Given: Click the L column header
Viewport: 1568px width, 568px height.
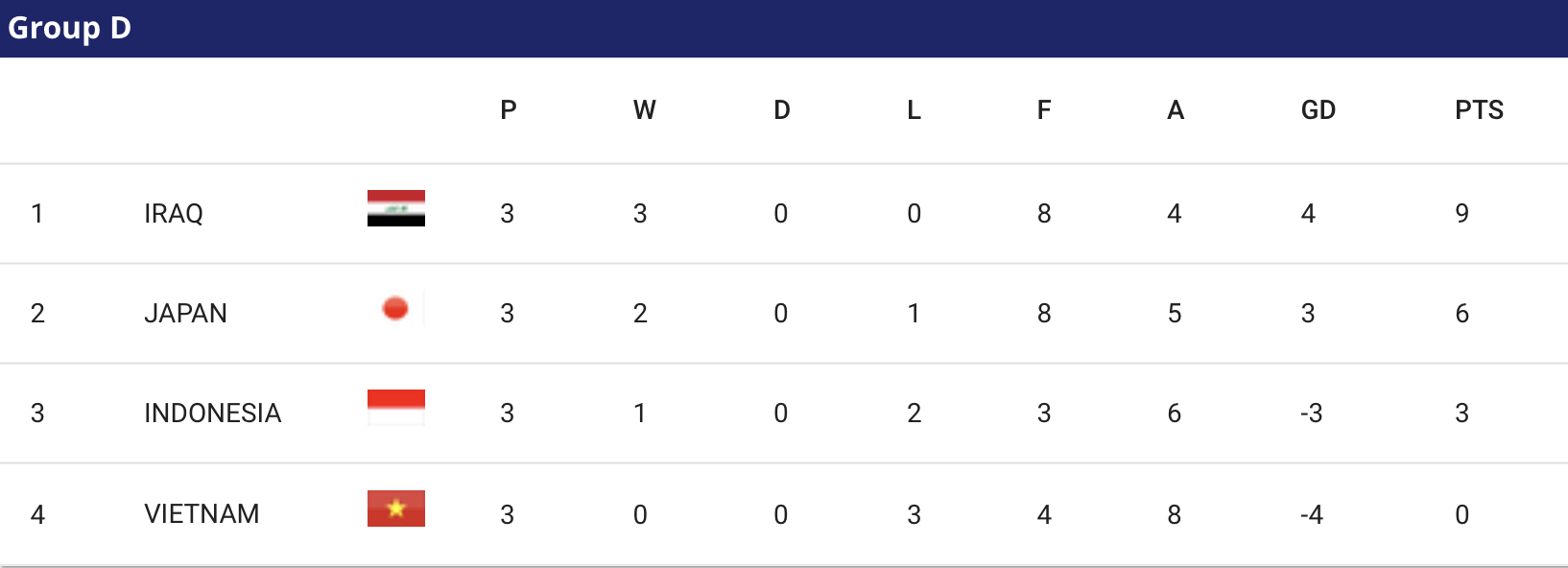Looking at the screenshot, I should coord(914,109).
